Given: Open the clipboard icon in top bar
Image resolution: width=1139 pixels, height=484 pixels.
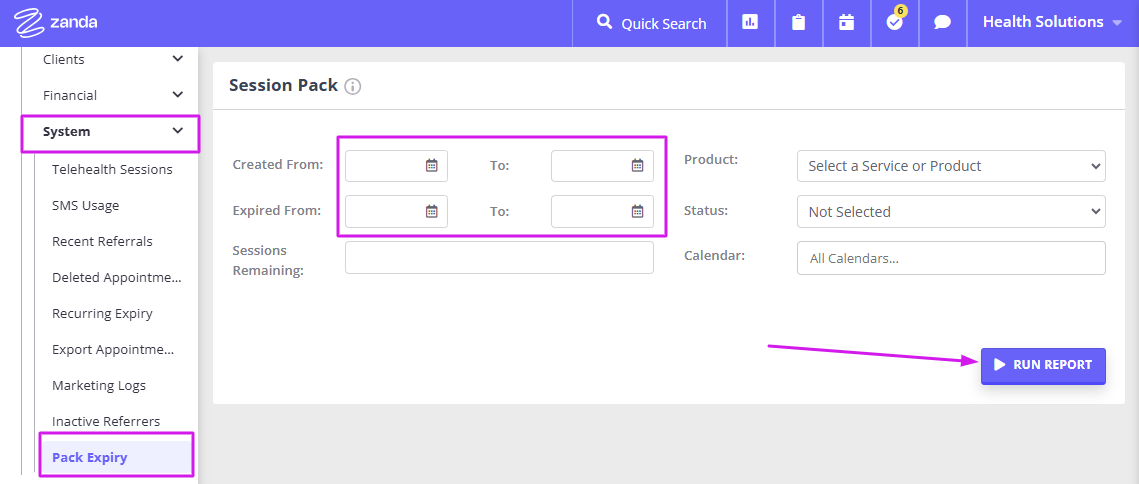Looking at the screenshot, I should (x=798, y=23).
